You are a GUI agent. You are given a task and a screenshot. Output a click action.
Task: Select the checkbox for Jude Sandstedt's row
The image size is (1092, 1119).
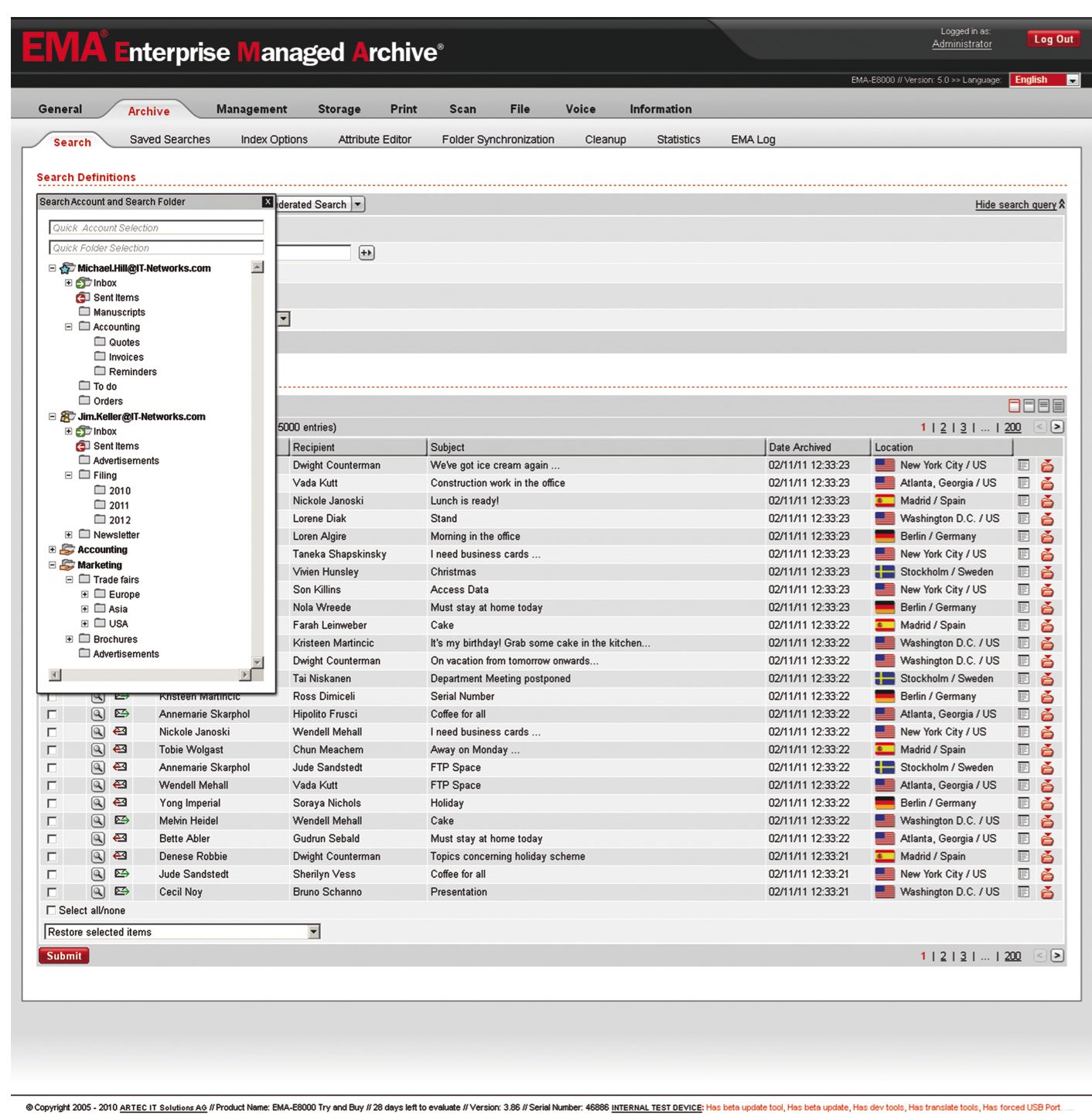tap(52, 875)
